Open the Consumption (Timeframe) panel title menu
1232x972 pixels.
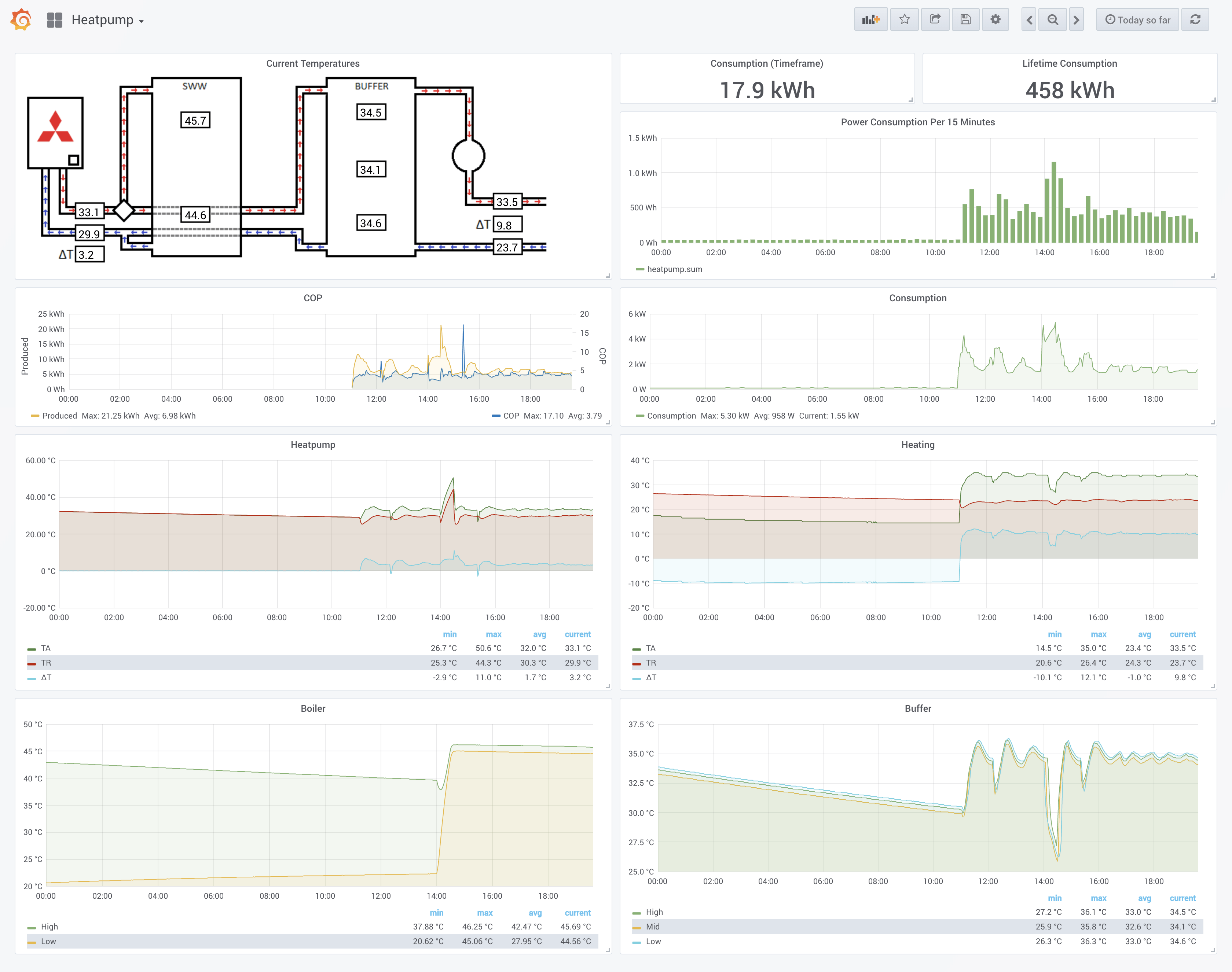point(767,63)
